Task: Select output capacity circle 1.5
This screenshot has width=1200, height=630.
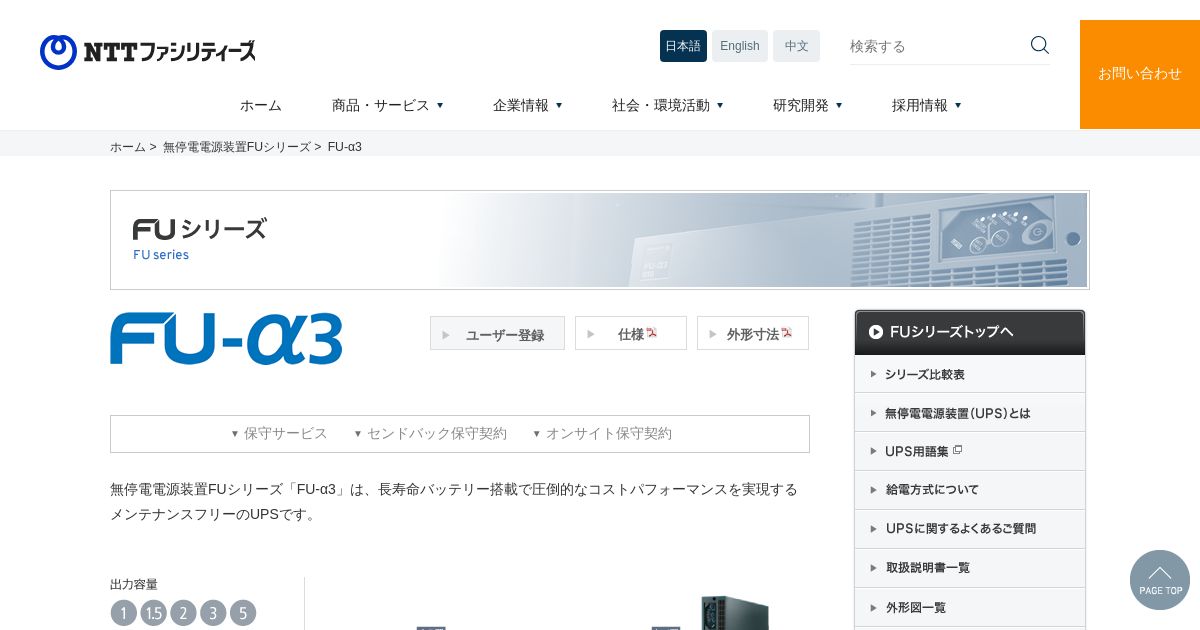Action: click(153, 613)
